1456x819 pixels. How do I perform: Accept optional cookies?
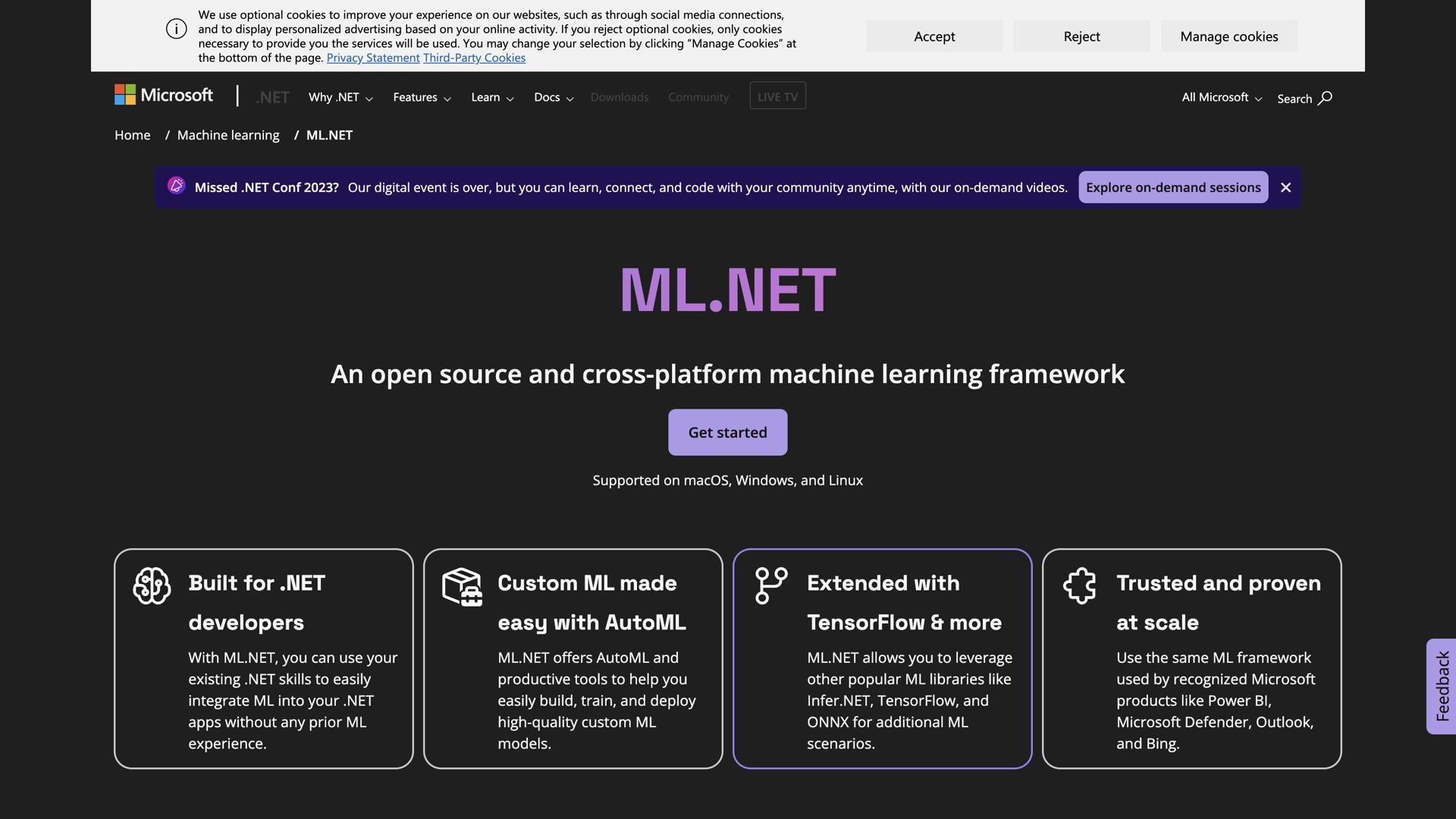click(x=934, y=36)
